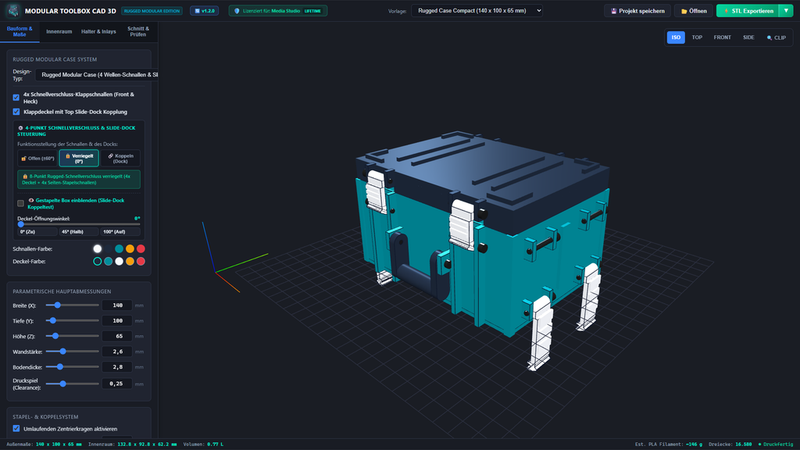Open the Vorlage template dropdown
The image size is (800, 450).
coord(477,11)
